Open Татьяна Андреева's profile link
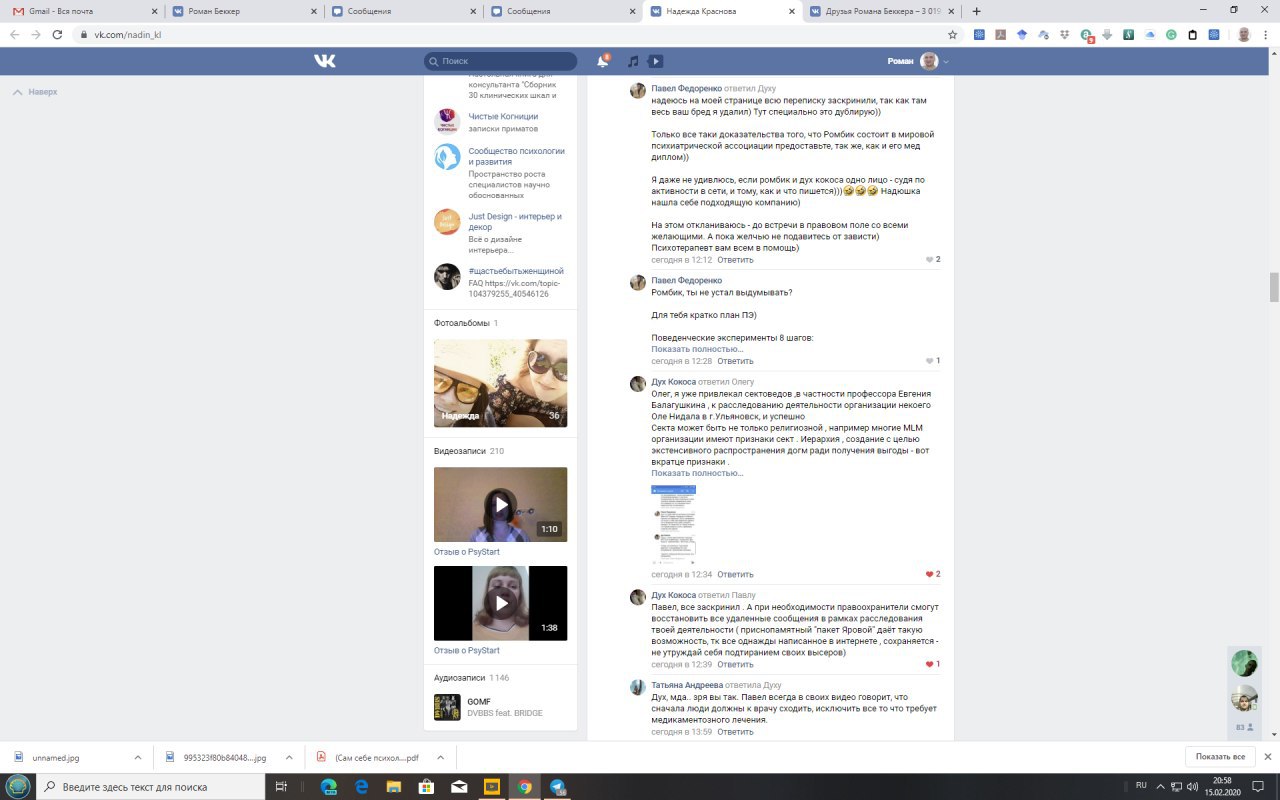 click(687, 685)
